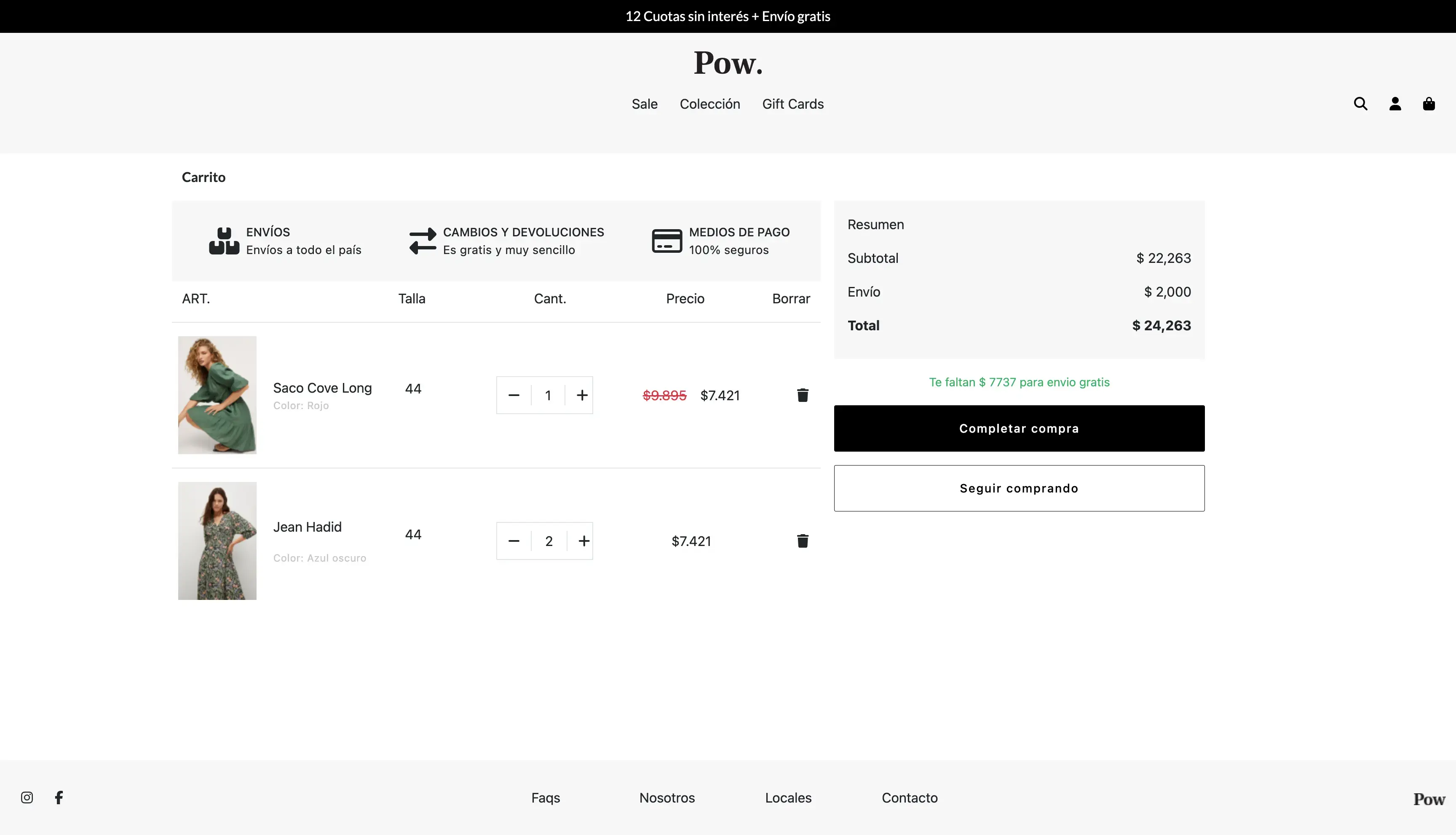Open the Faqs footer link

[x=545, y=797]
